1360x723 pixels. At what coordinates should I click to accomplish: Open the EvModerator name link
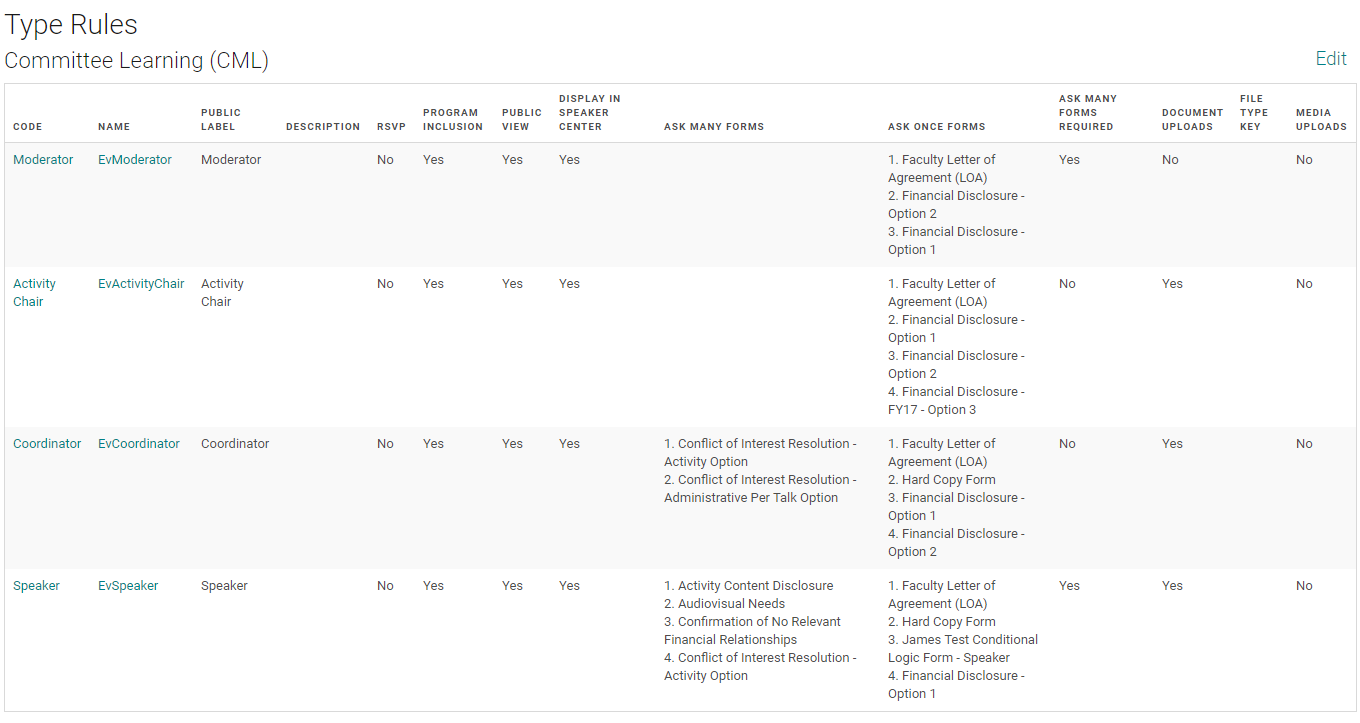(135, 160)
